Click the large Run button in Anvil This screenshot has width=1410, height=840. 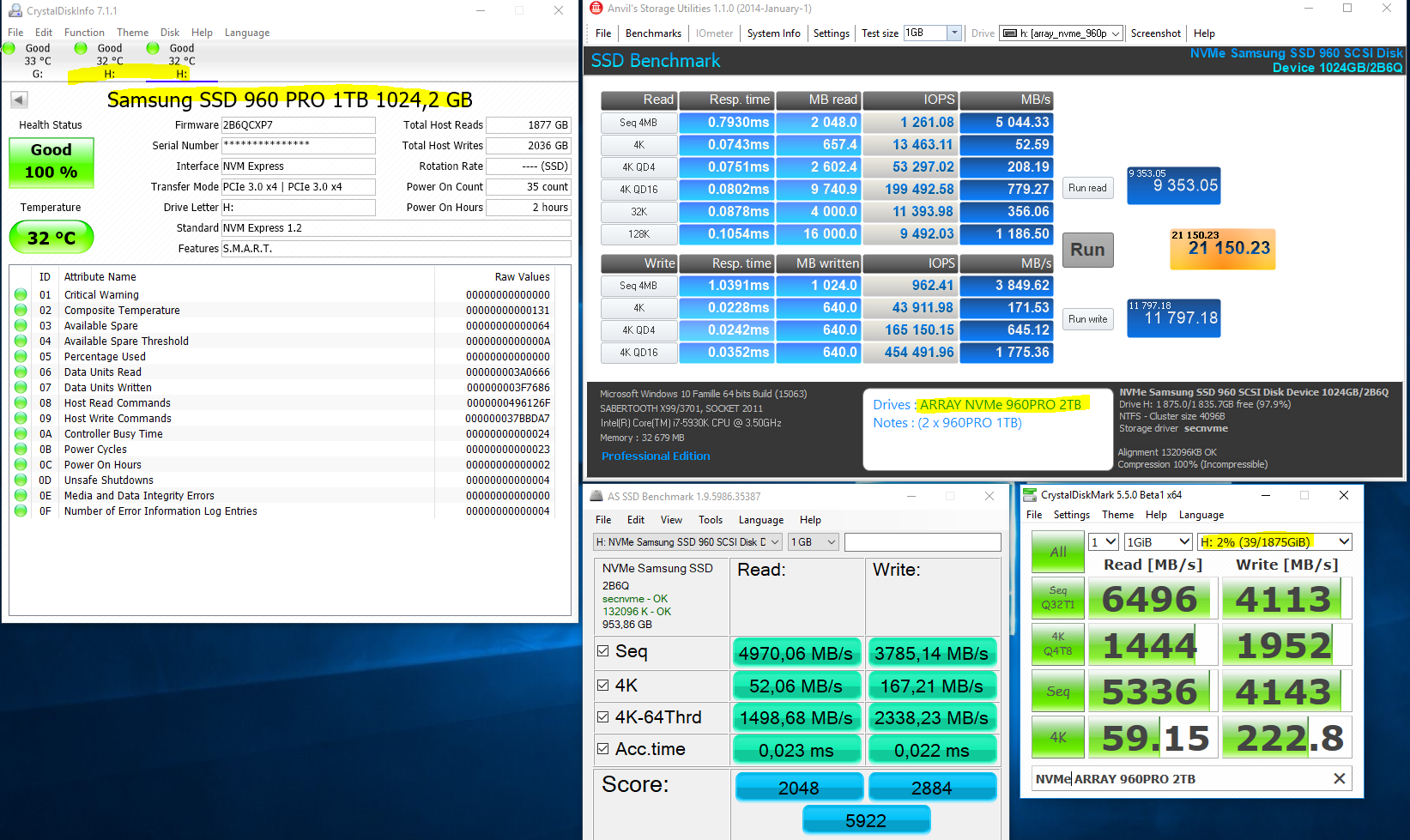coord(1087,250)
